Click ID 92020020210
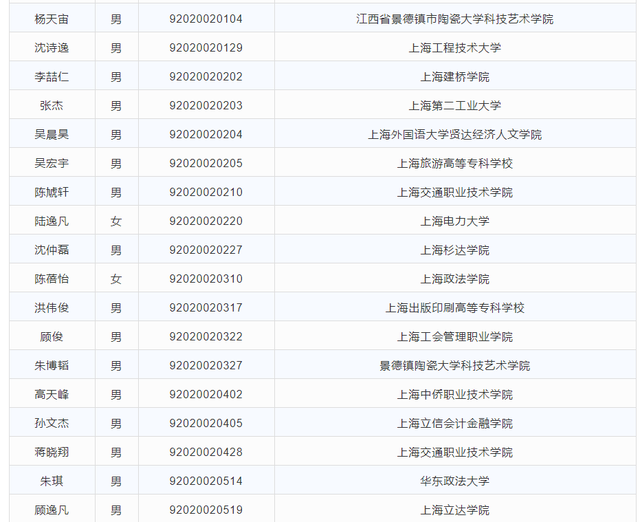Screen dimensions: 640x522 (x=206, y=193)
